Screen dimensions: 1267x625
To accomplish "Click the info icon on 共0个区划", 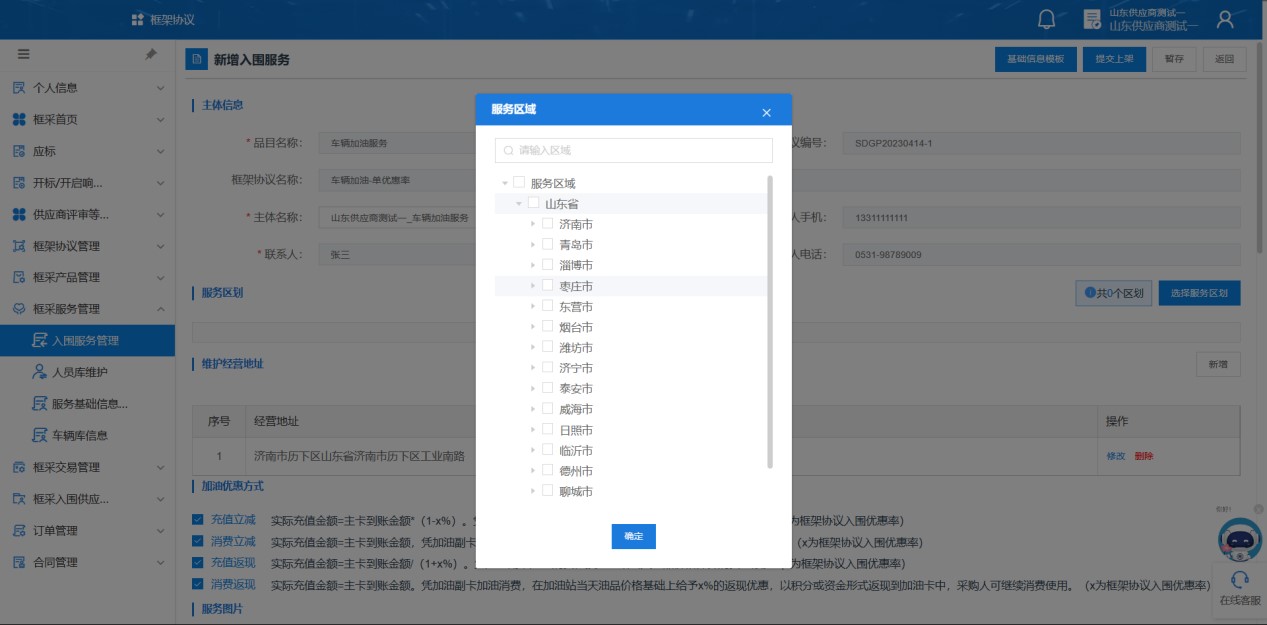I will (1089, 293).
